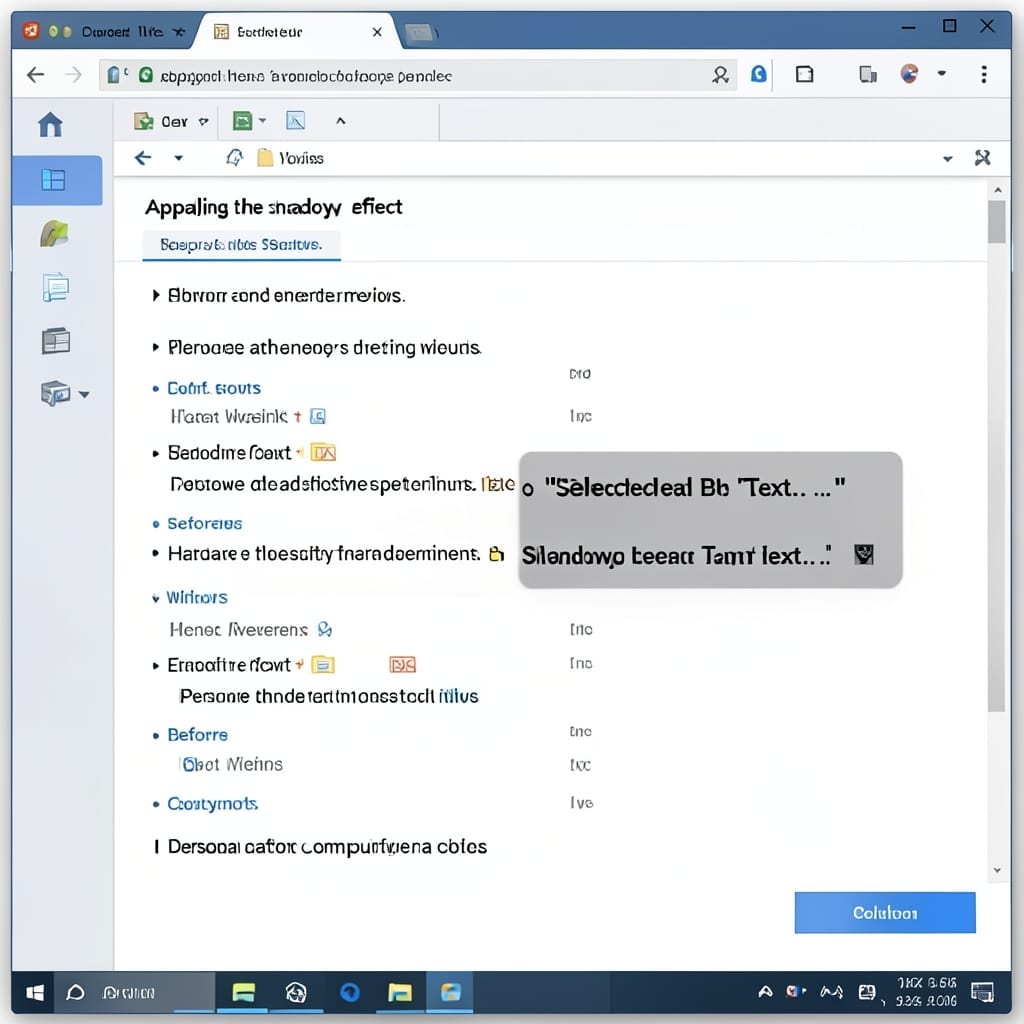Viewport: 1024px width, 1024px height.
Task: Open the documents sidebar icon
Action: pyautogui.click(x=56, y=287)
